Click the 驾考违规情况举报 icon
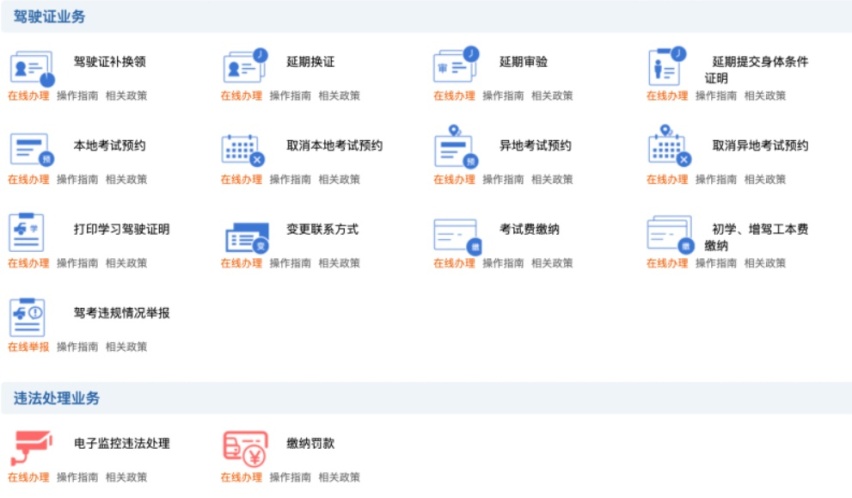This screenshot has width=852, height=498. pyautogui.click(x=27, y=317)
